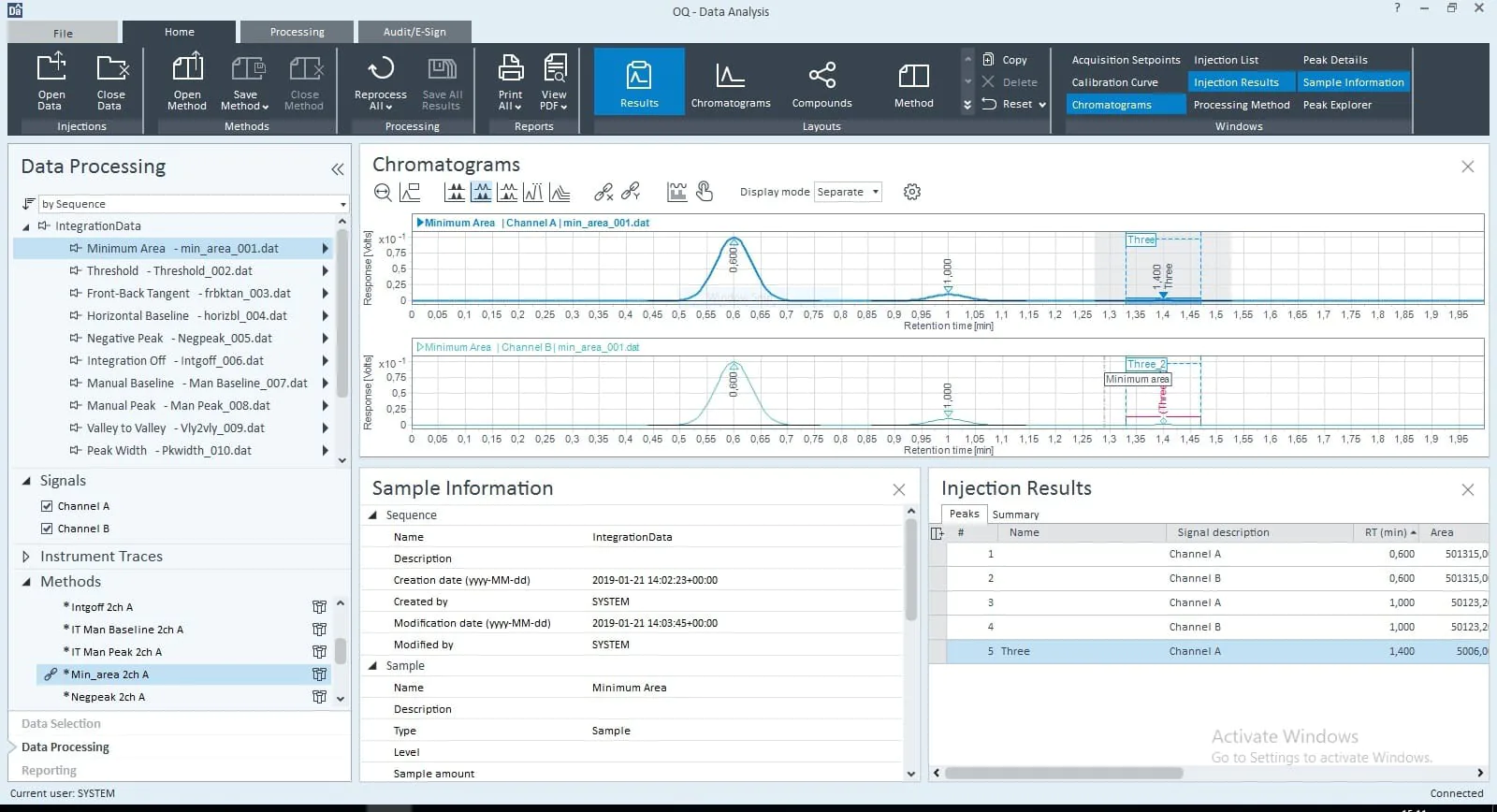The height and width of the screenshot is (812, 1497).
Task: Collapse the Sequence group in Sample Information
Action: click(372, 515)
